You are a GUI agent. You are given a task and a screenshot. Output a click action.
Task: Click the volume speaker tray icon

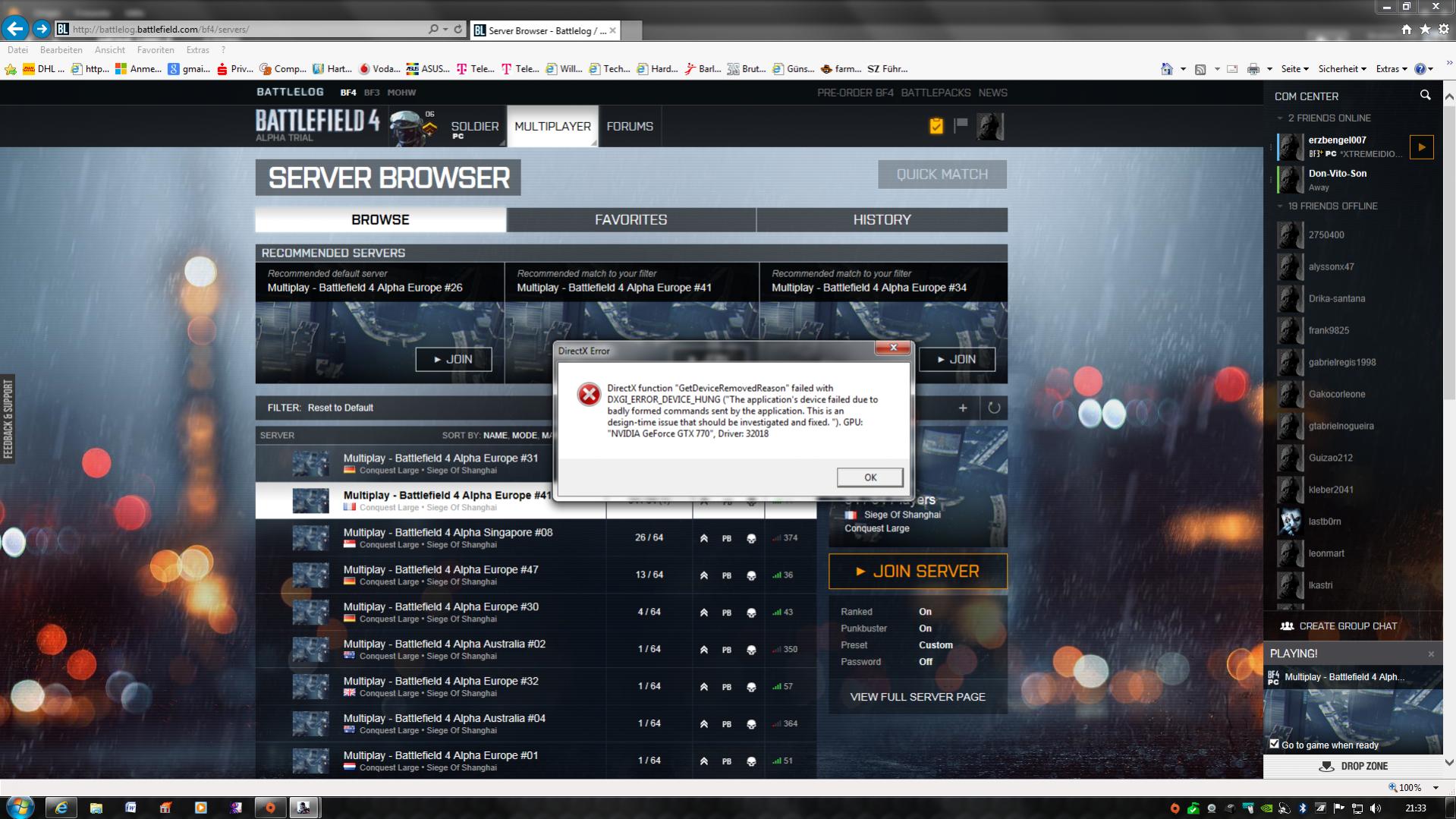1376,808
